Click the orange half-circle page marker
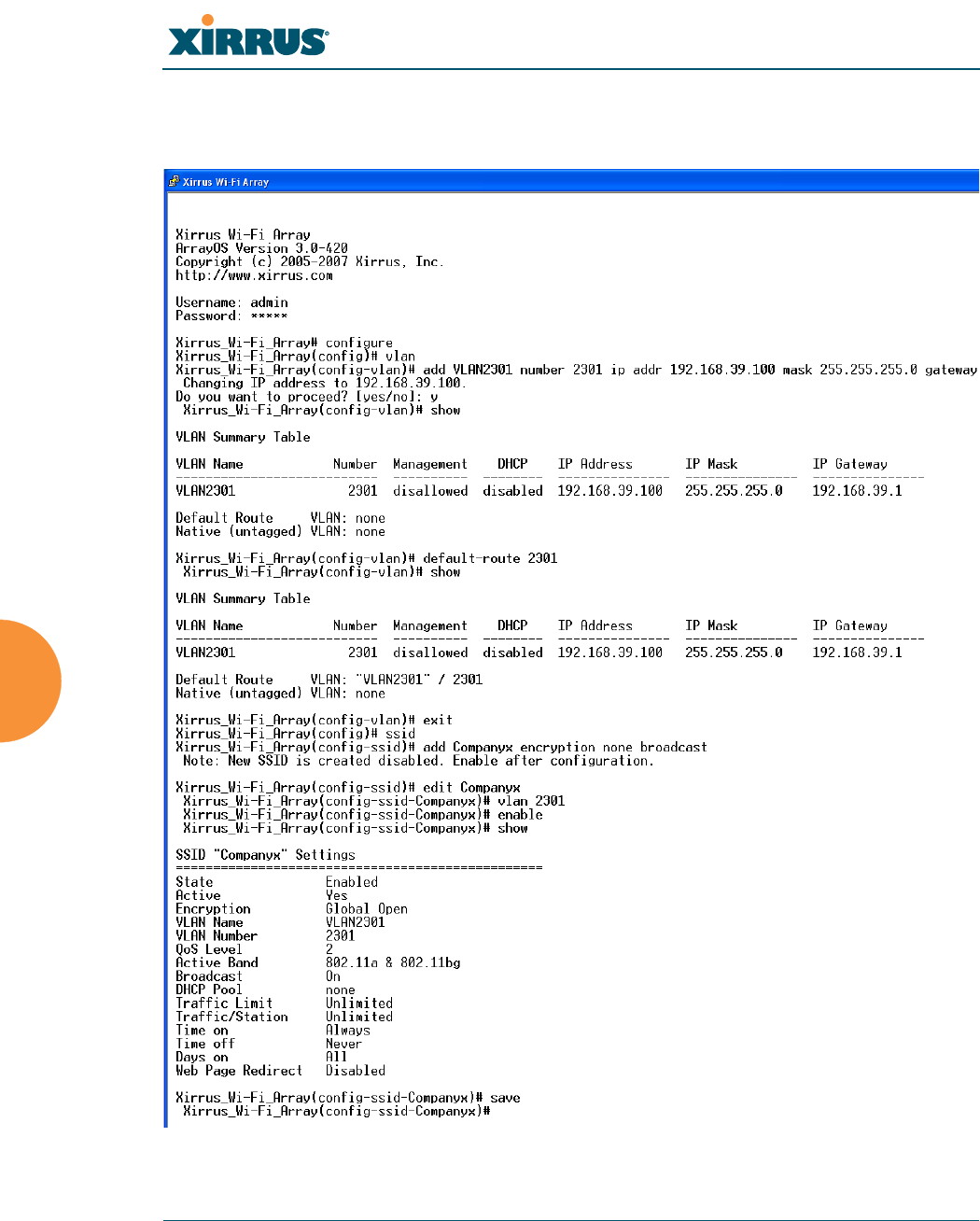980x1221 pixels. point(30,681)
